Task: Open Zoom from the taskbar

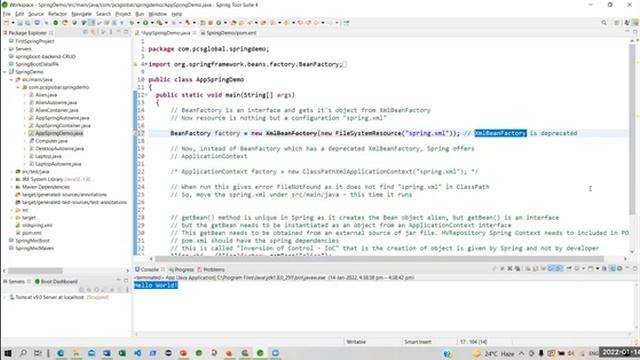Action: 276,353
